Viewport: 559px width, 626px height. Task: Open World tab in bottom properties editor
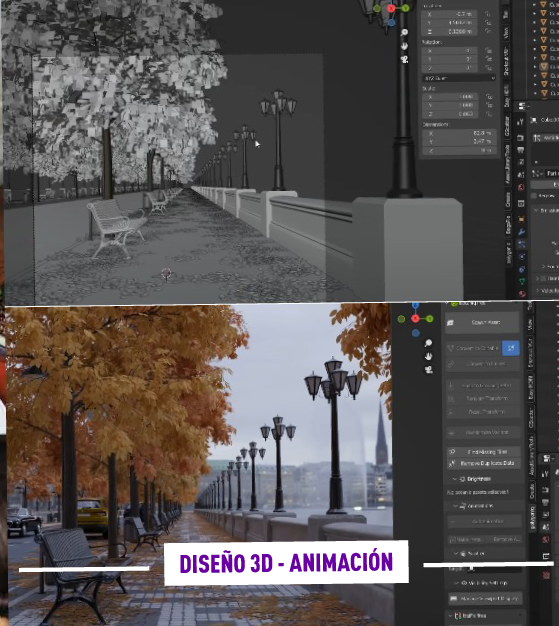pyautogui.click(x=546, y=540)
